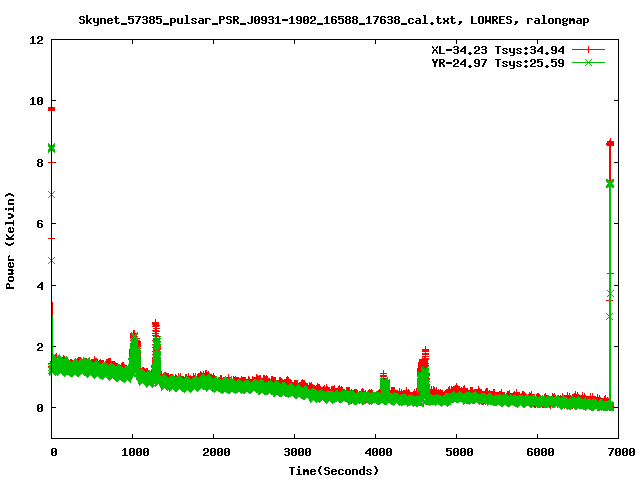Click the red data point near 9.7 Kelvin at start
Image resolution: width=640 pixels, height=480 pixels.
coord(51,109)
